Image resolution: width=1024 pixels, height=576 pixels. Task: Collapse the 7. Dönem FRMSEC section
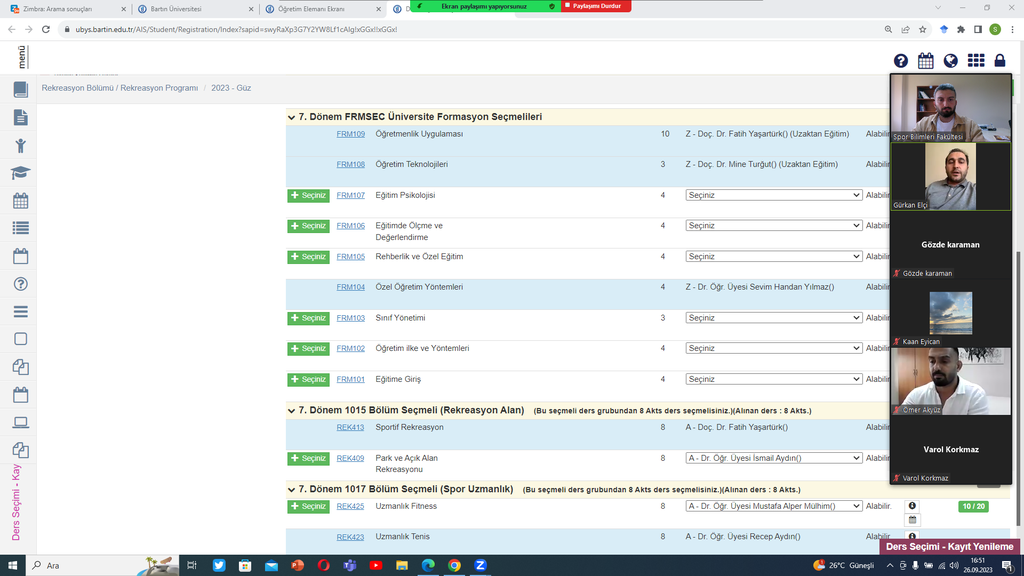pyautogui.click(x=292, y=117)
